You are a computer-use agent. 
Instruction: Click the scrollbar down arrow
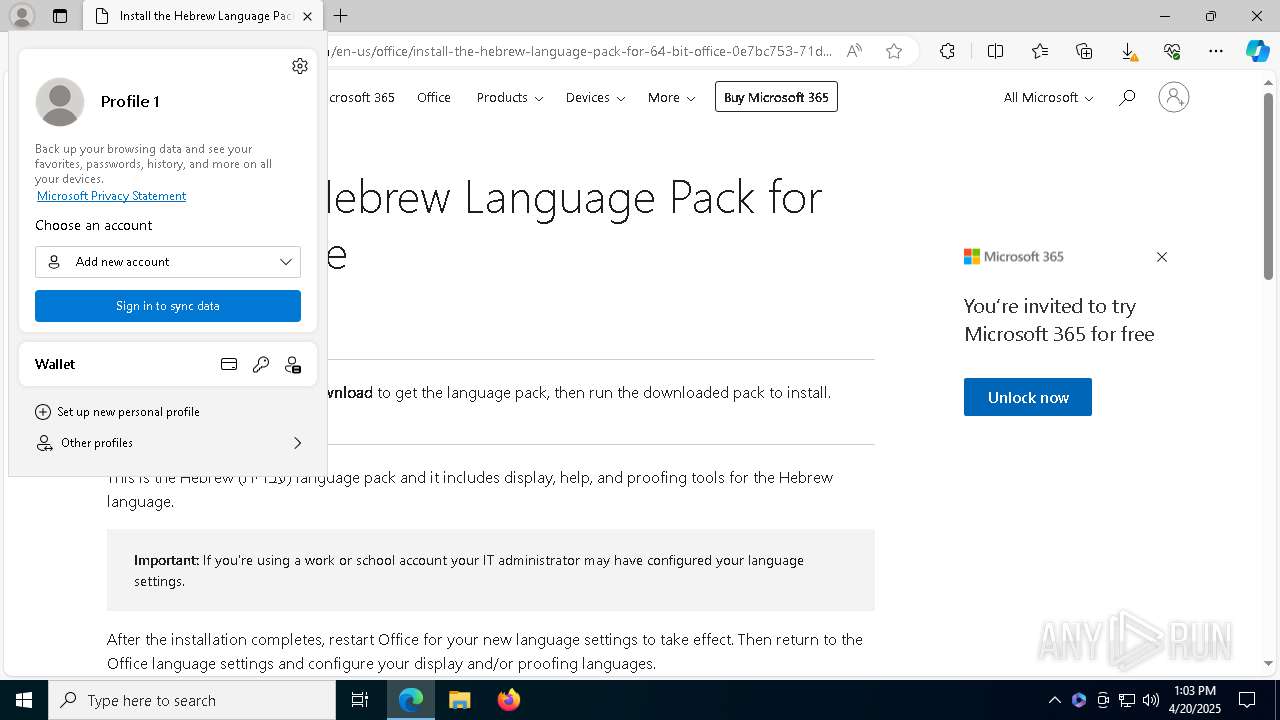pos(1268,663)
